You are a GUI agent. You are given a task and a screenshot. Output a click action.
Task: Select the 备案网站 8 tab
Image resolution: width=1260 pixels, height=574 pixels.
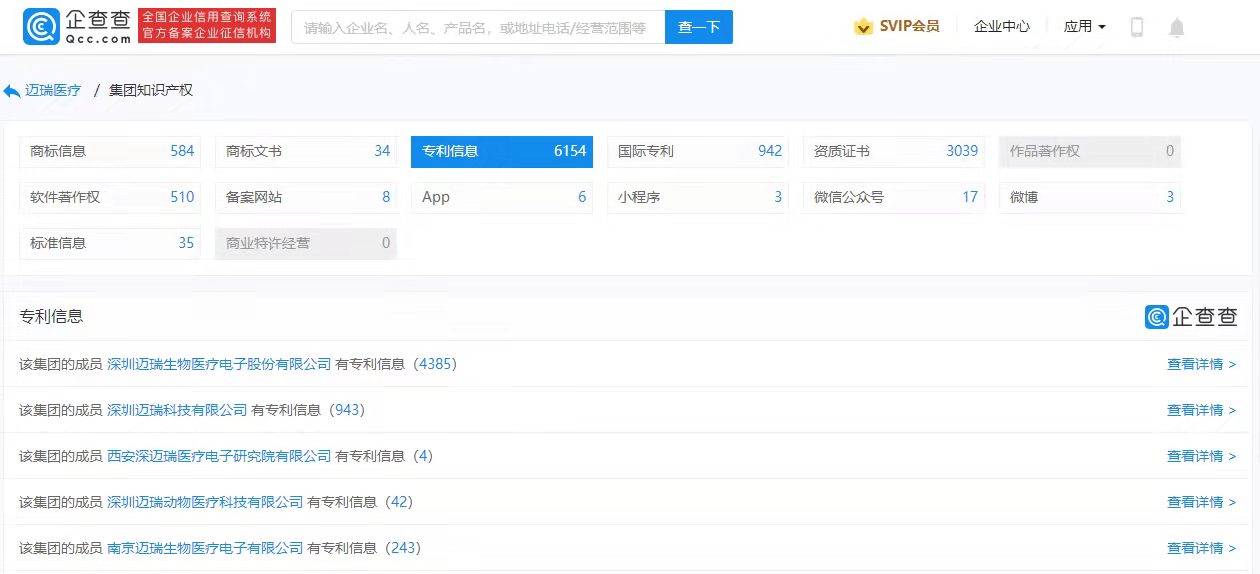pyautogui.click(x=306, y=197)
